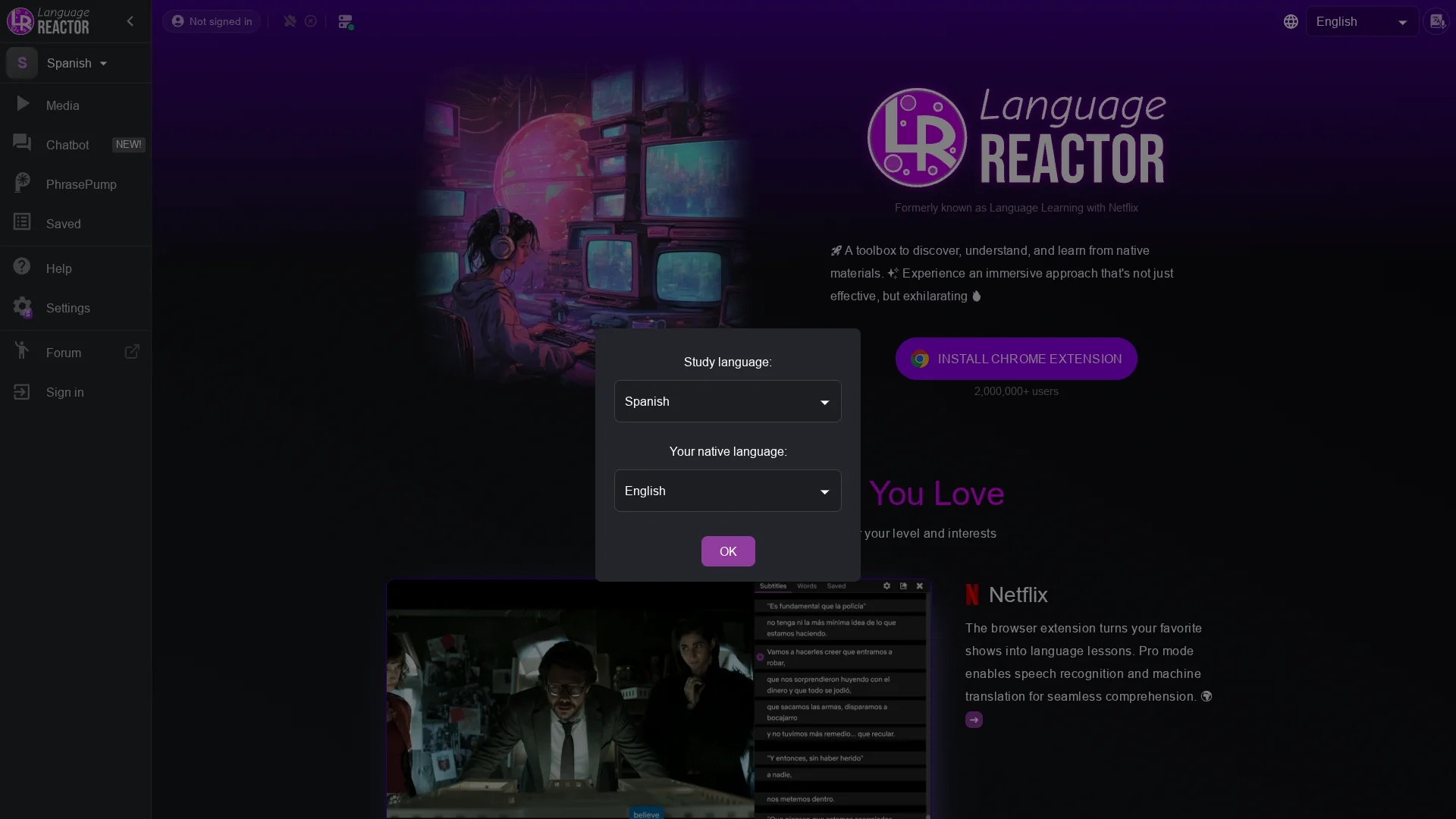Open the native language English dropdown in dialog
The image size is (1456, 819).
pyautogui.click(x=727, y=491)
